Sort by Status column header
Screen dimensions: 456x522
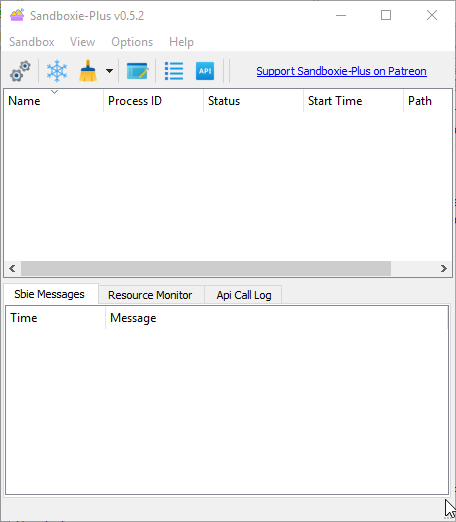click(253, 101)
